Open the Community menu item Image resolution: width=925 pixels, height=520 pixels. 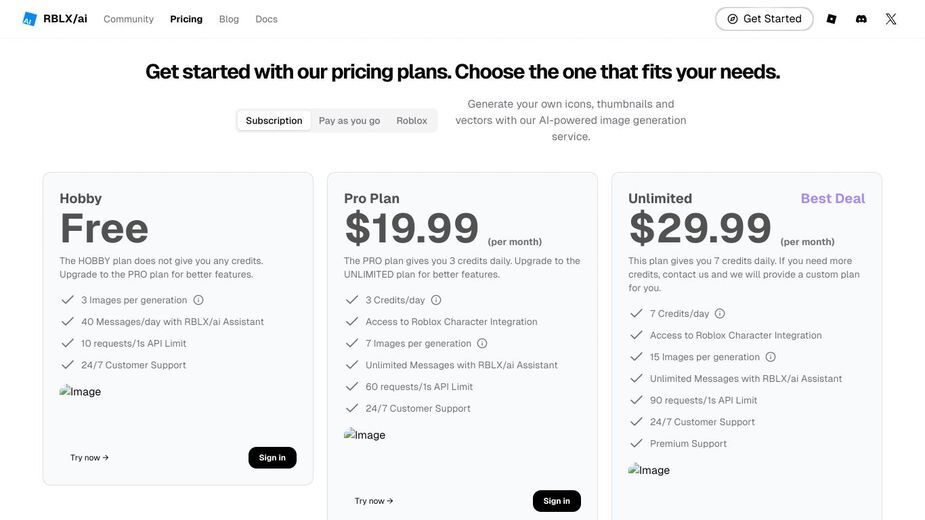129,19
